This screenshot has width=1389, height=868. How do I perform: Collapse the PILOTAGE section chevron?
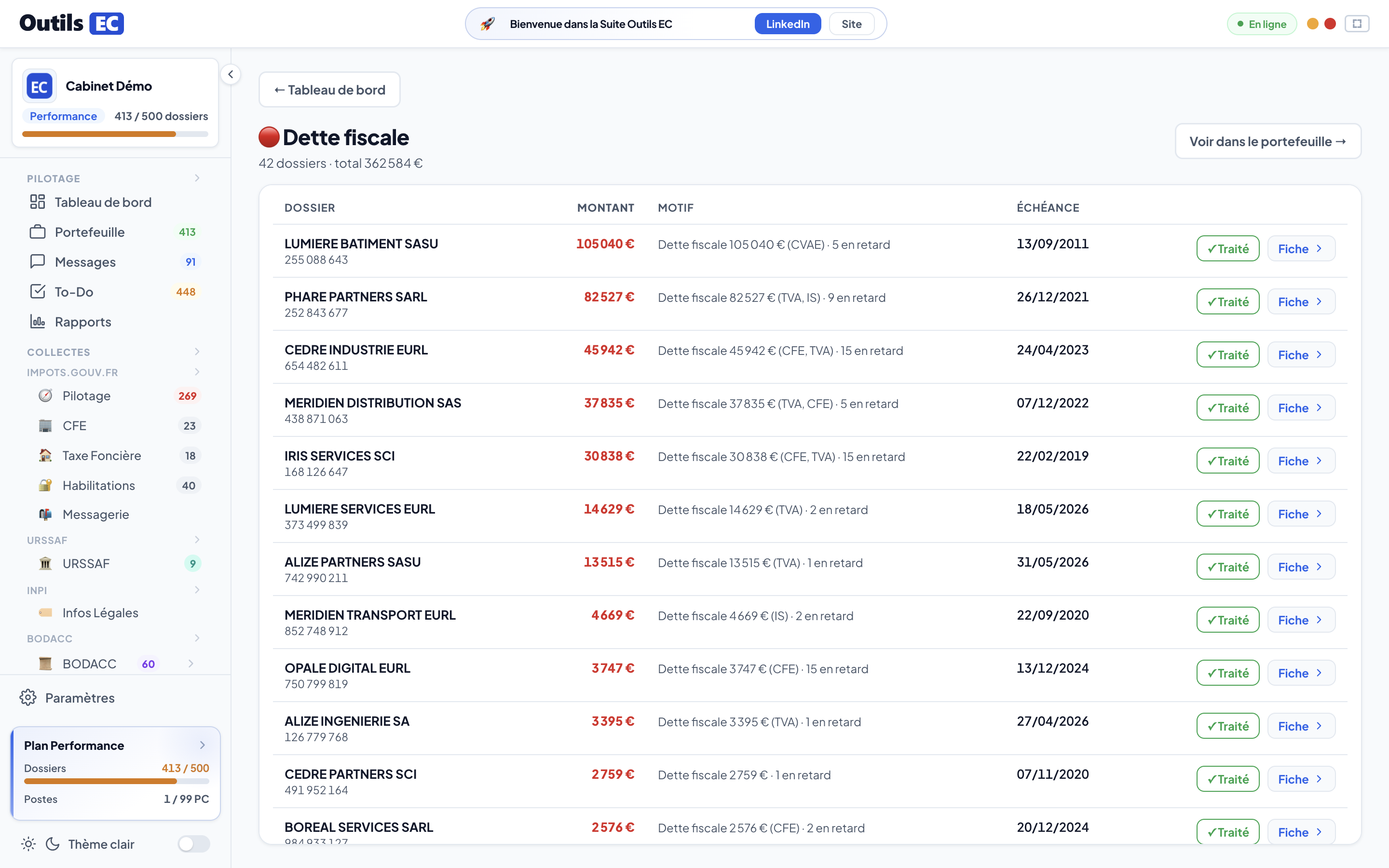point(197,178)
